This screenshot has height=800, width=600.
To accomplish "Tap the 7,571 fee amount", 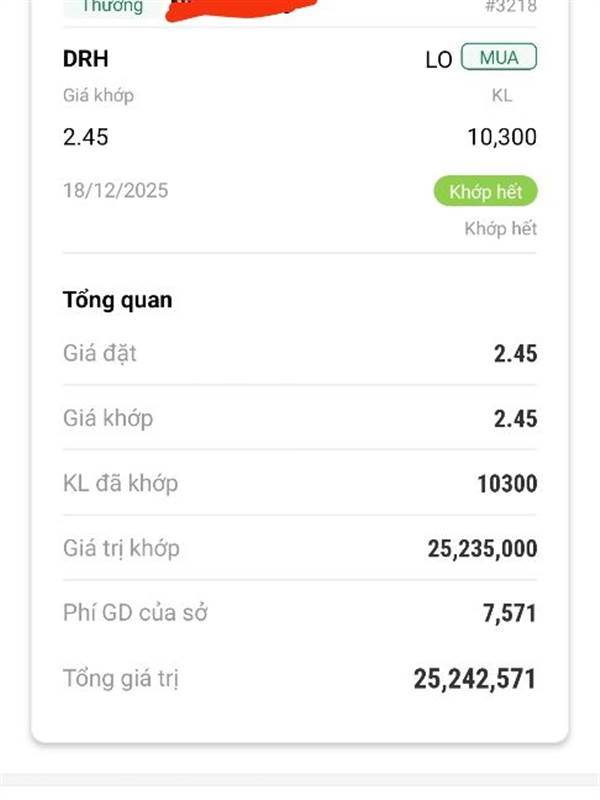I will coord(509,613).
